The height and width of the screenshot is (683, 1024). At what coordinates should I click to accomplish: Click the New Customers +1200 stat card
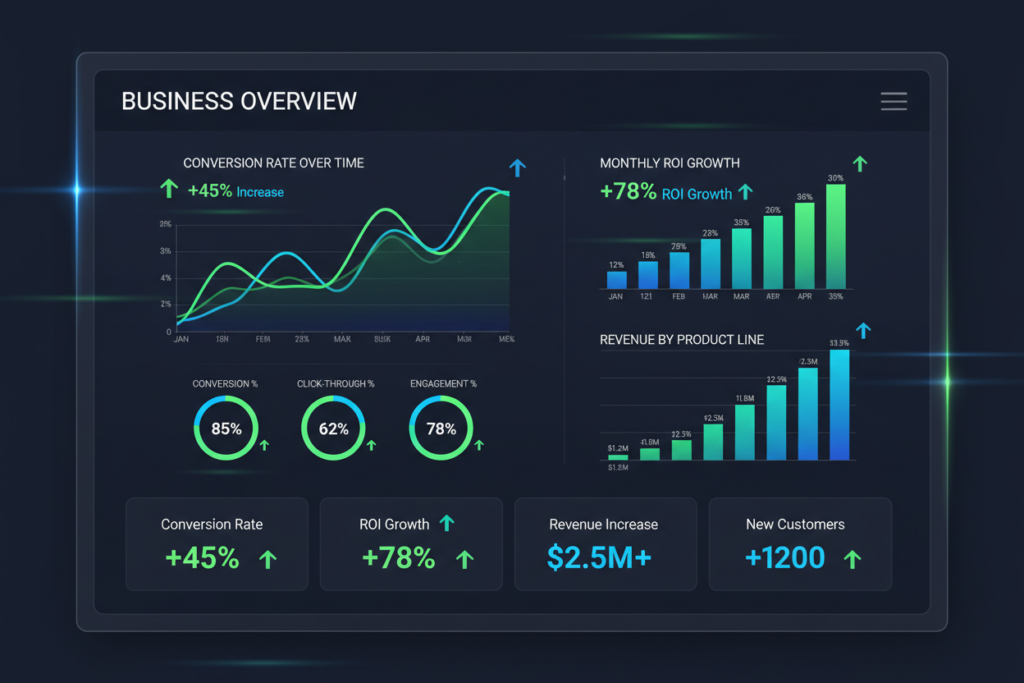[x=799, y=543]
